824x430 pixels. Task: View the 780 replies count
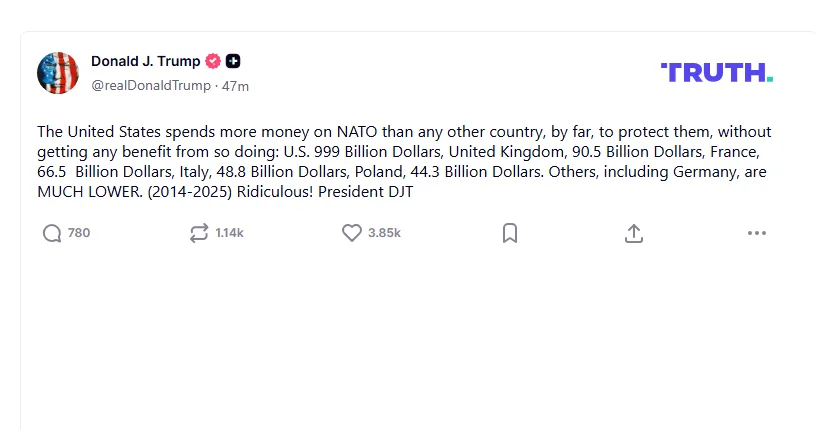79,233
